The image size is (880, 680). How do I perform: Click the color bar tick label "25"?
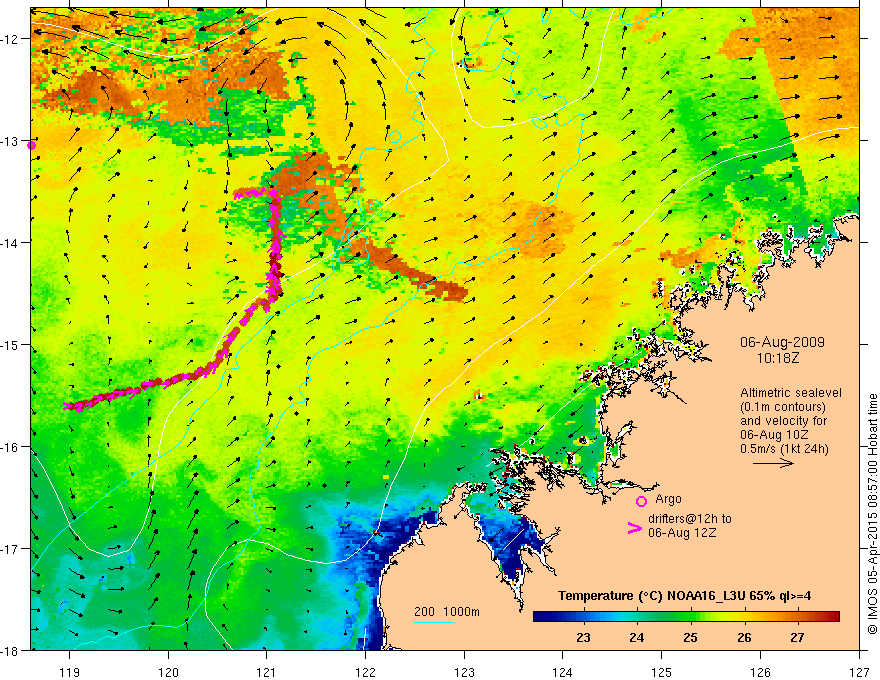coord(690,638)
